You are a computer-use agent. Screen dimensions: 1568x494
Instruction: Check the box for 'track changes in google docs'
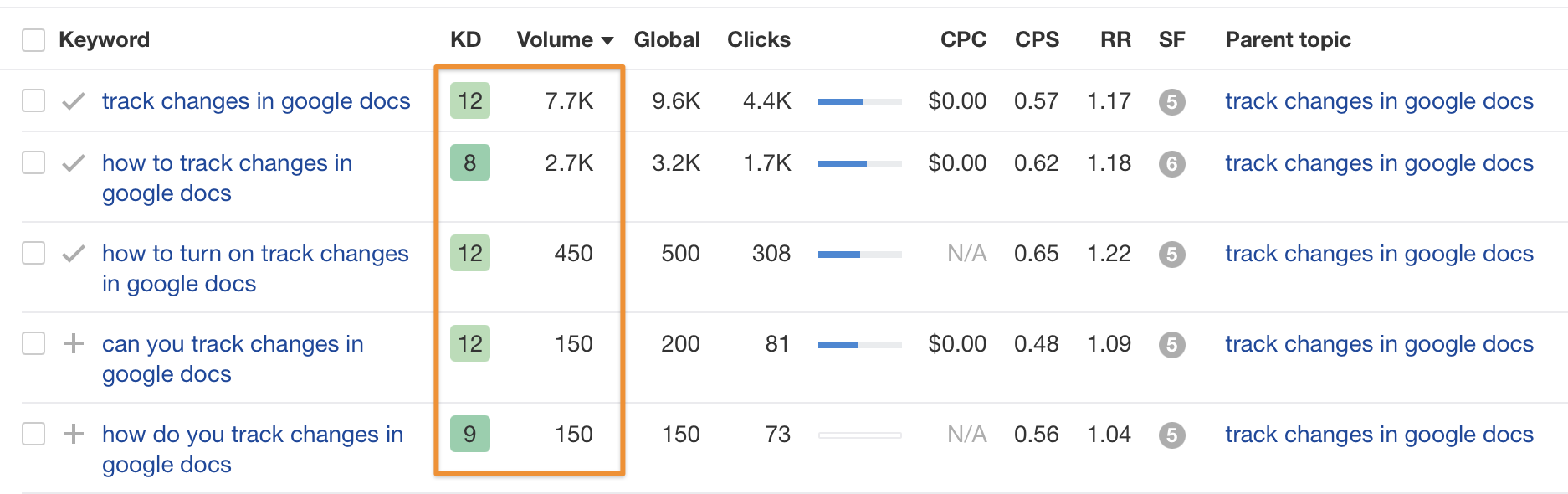(x=33, y=101)
